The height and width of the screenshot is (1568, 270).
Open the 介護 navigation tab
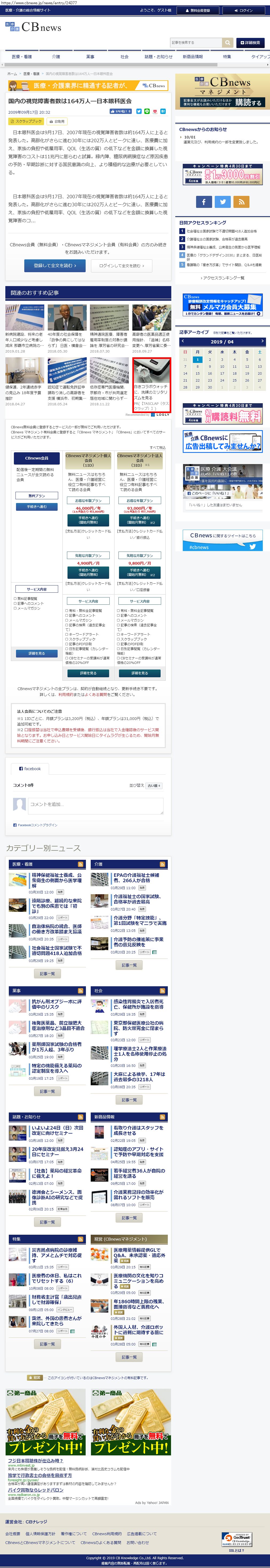click(x=56, y=57)
